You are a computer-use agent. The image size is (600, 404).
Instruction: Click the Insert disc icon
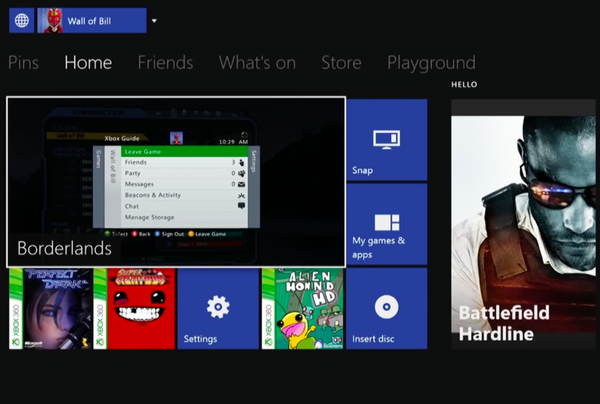pos(386,307)
